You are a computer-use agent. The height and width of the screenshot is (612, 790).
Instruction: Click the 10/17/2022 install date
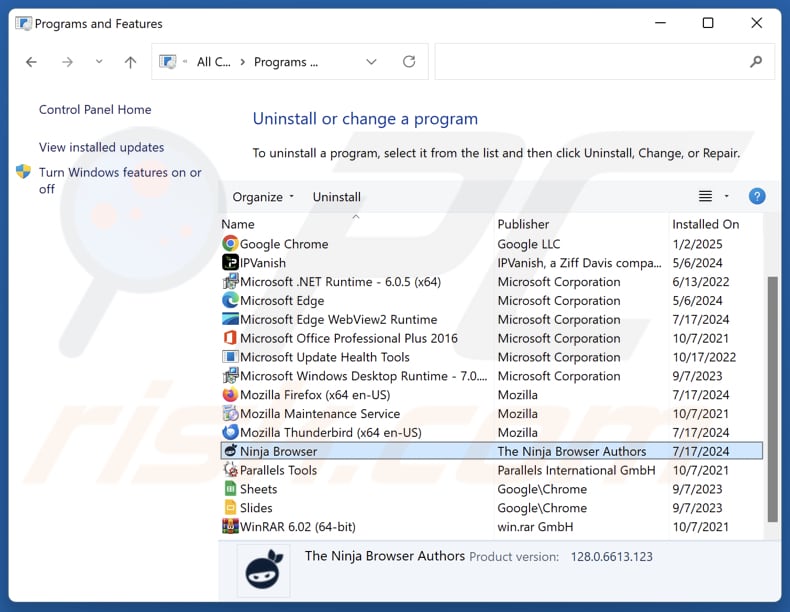(x=704, y=357)
